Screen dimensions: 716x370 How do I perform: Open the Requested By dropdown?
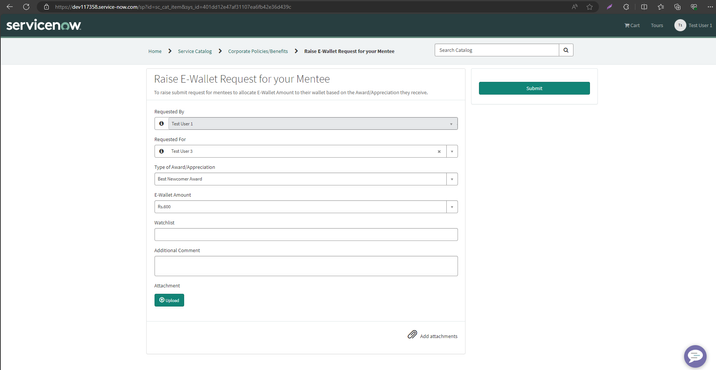coord(313,124)
